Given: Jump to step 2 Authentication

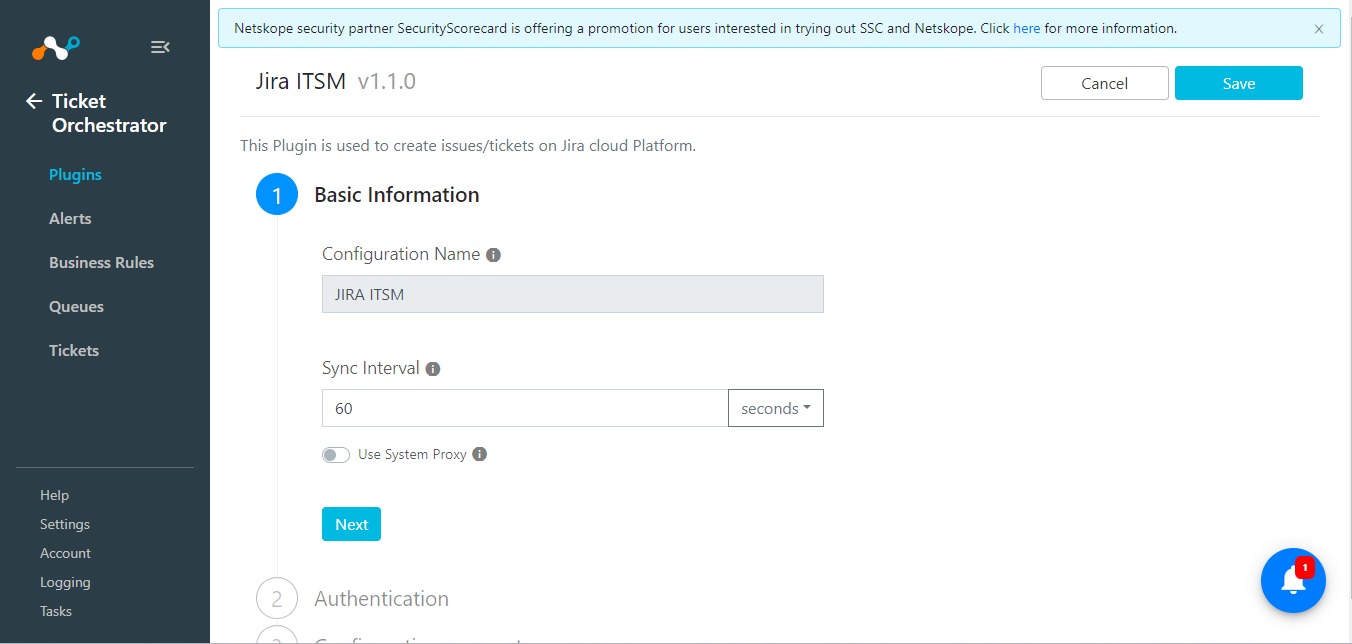Looking at the screenshot, I should [x=277, y=599].
